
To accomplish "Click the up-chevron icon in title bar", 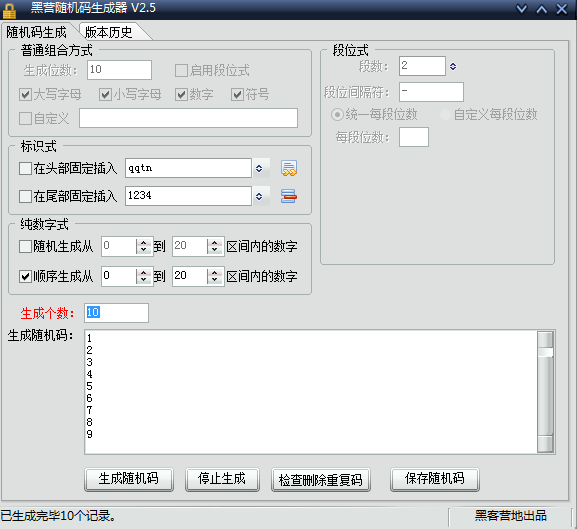I will pos(542,8).
